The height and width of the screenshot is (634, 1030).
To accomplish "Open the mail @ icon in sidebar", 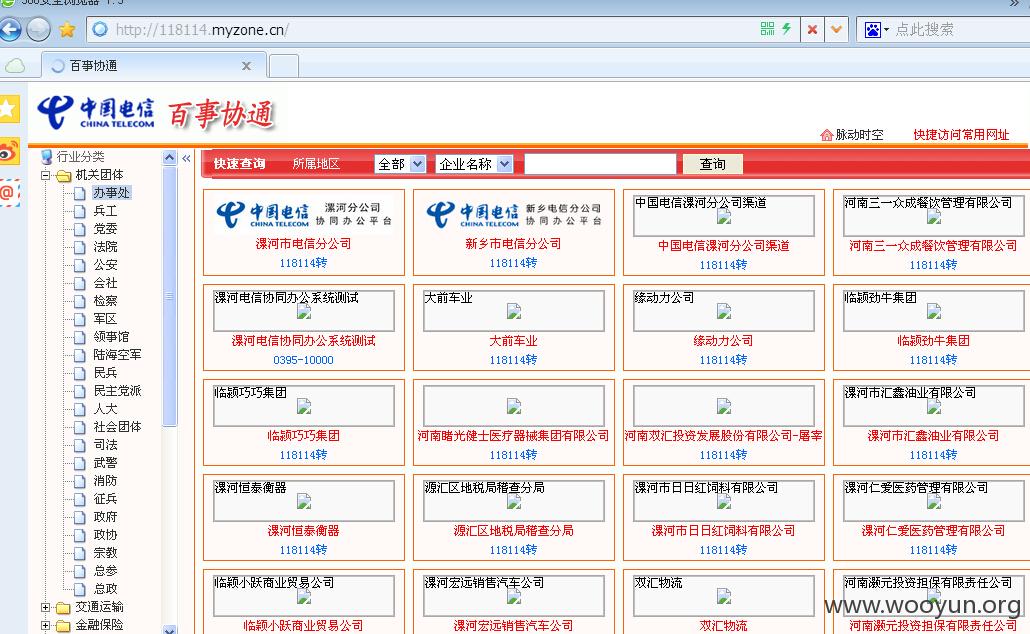I will [9, 193].
